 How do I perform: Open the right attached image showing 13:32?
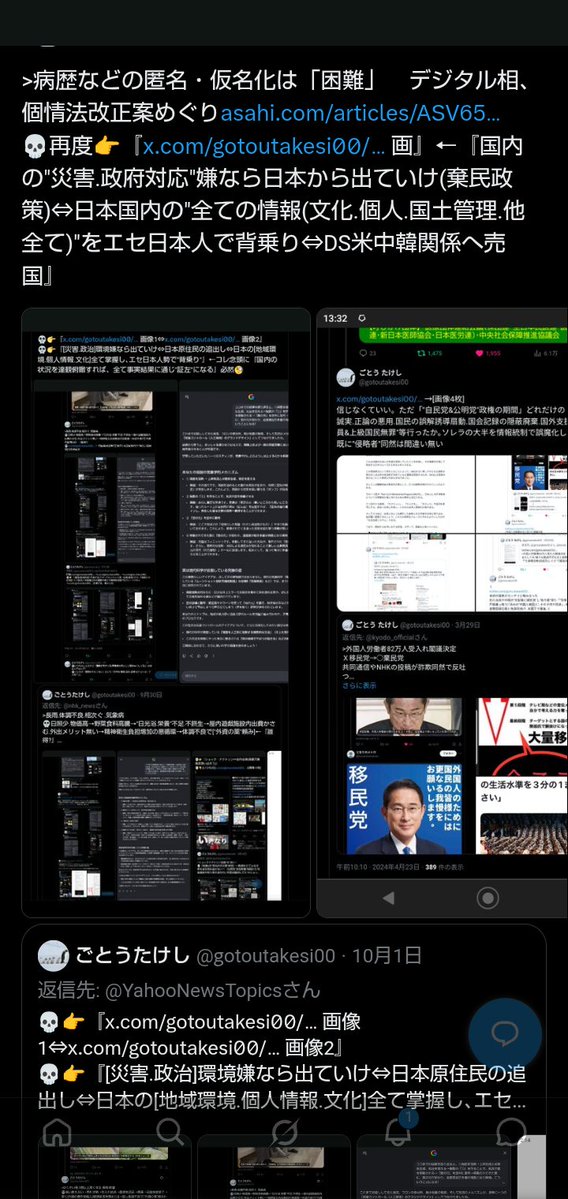(x=443, y=612)
